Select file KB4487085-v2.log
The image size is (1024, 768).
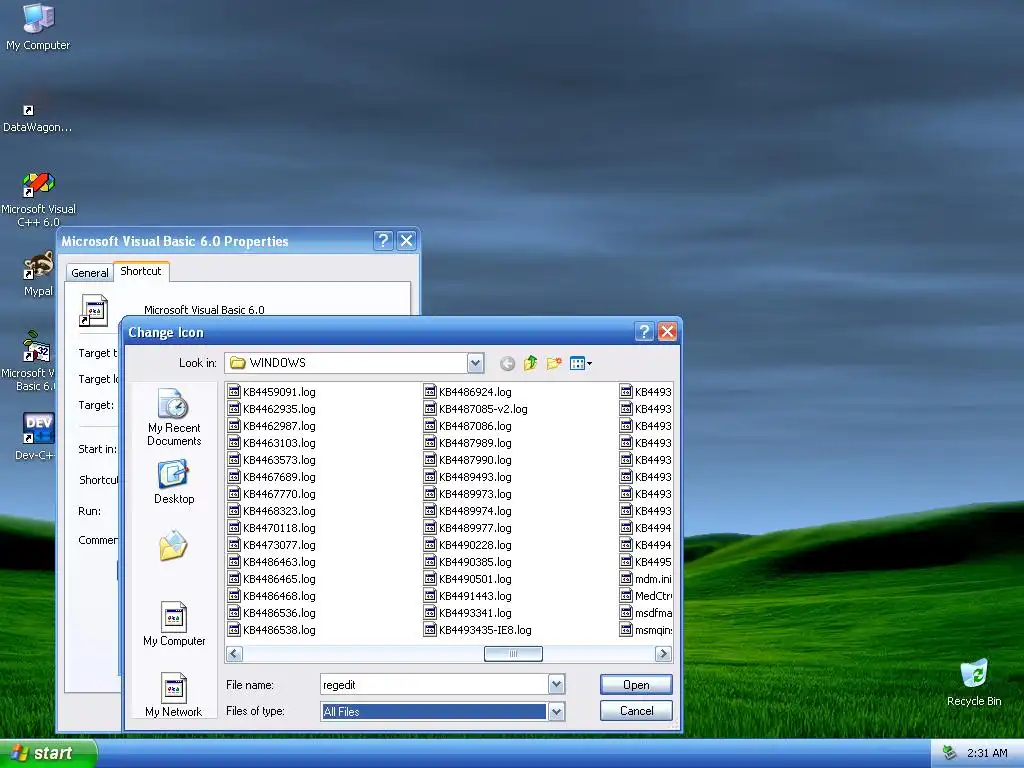click(476, 409)
